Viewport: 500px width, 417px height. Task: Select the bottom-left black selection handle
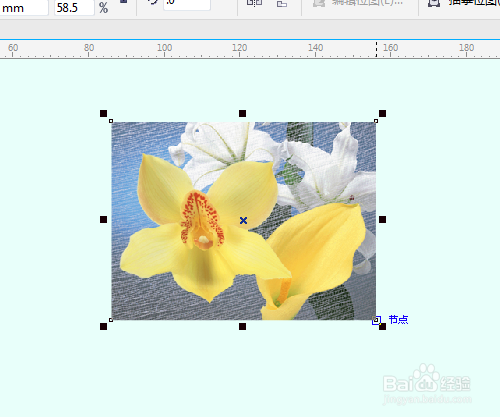click(x=103, y=326)
